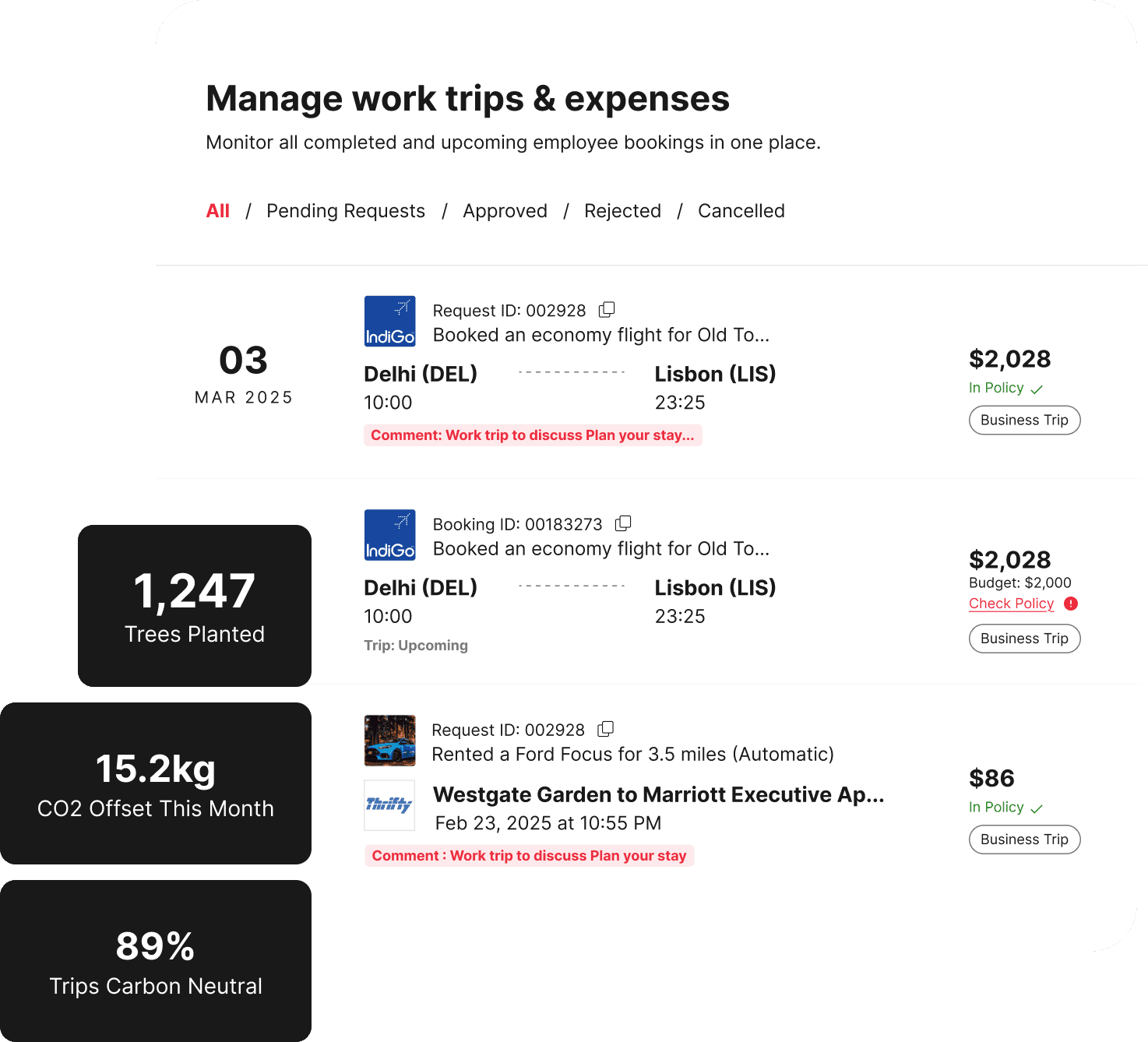
Task: Click Business Trip tag on over-budget flight
Action: 1024,639
